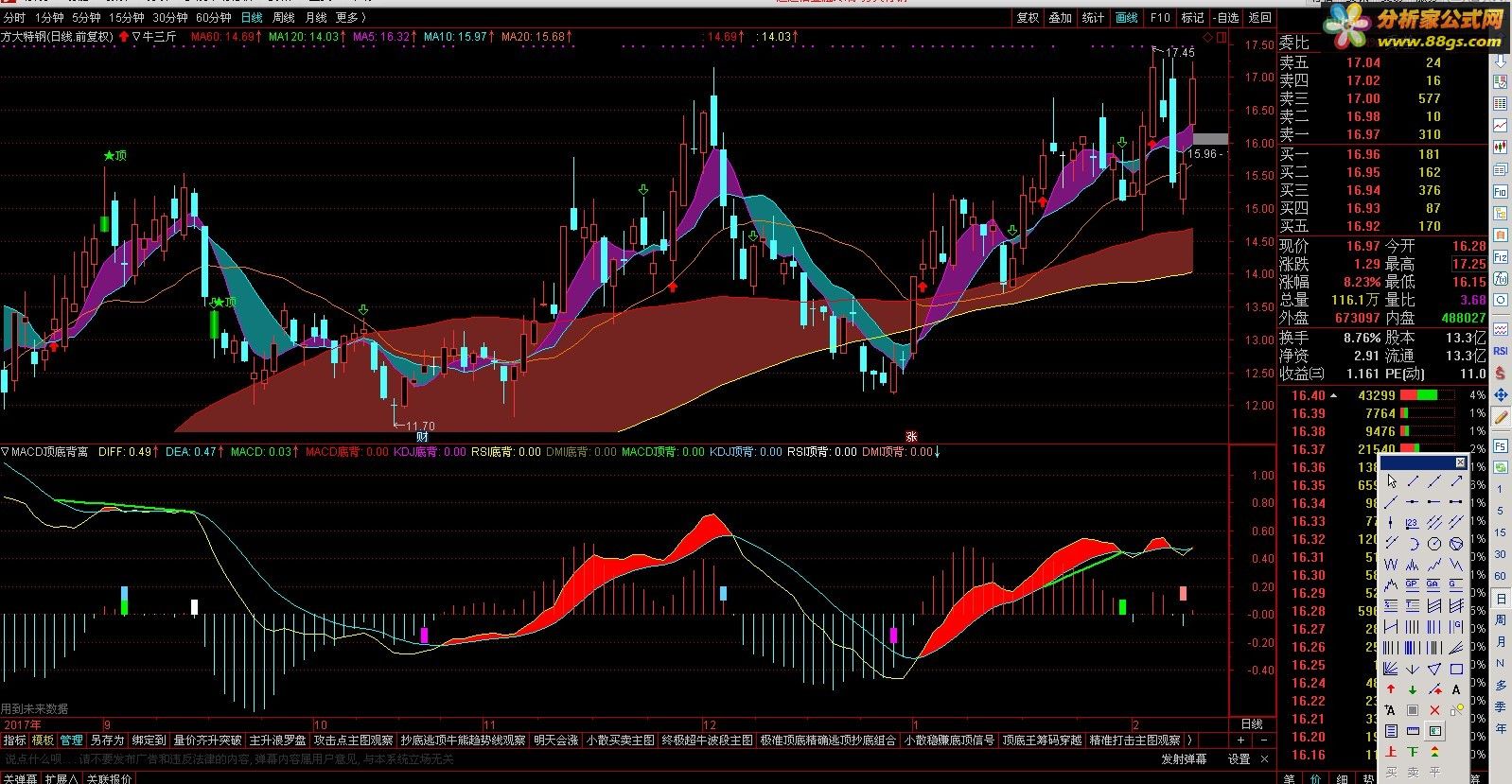
Task: Click the 另存为 button
Action: pyautogui.click(x=107, y=740)
